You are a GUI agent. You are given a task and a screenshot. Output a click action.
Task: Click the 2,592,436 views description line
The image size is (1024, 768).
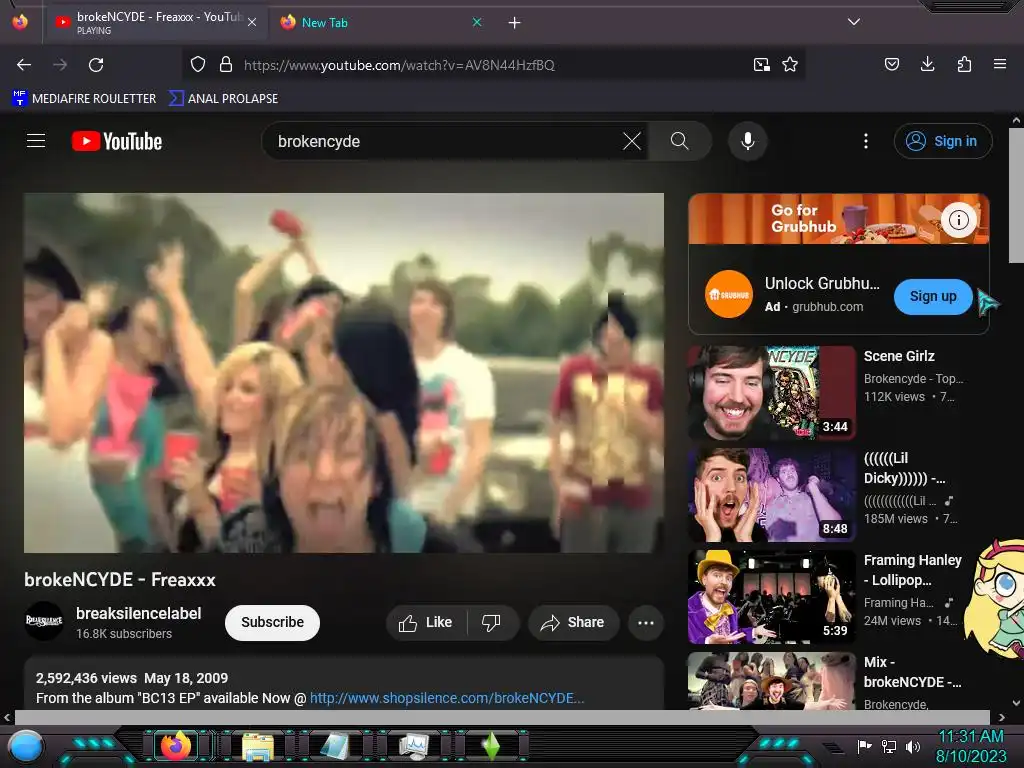pyautogui.click(x=132, y=678)
